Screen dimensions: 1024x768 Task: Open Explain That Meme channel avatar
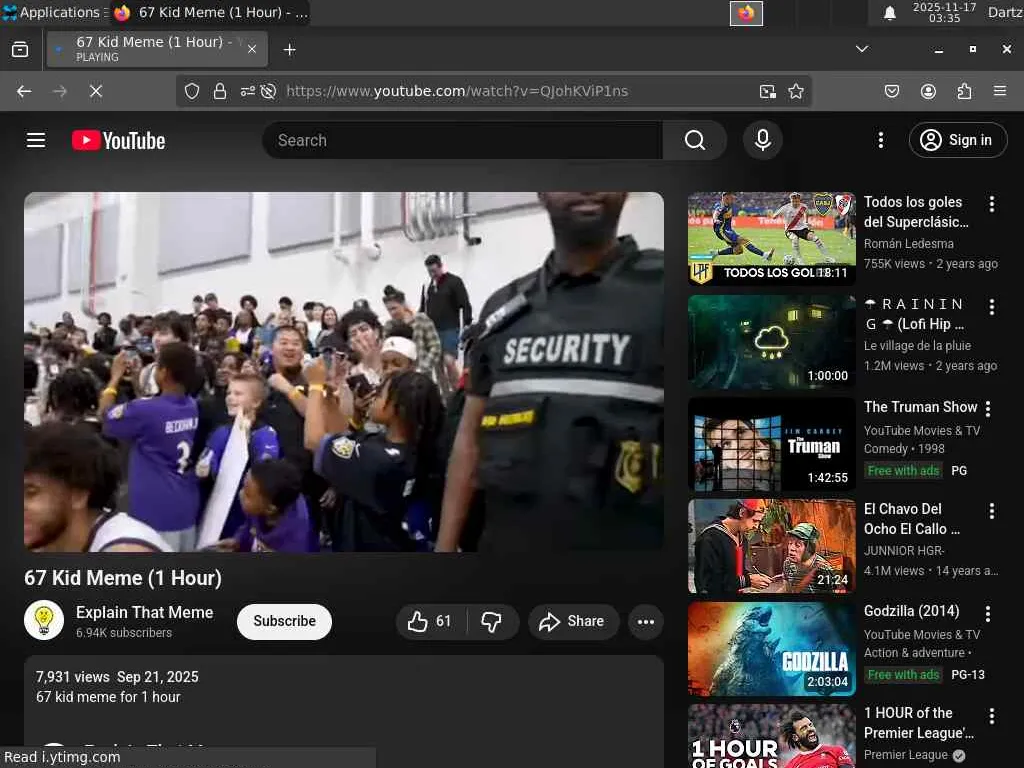(44, 620)
